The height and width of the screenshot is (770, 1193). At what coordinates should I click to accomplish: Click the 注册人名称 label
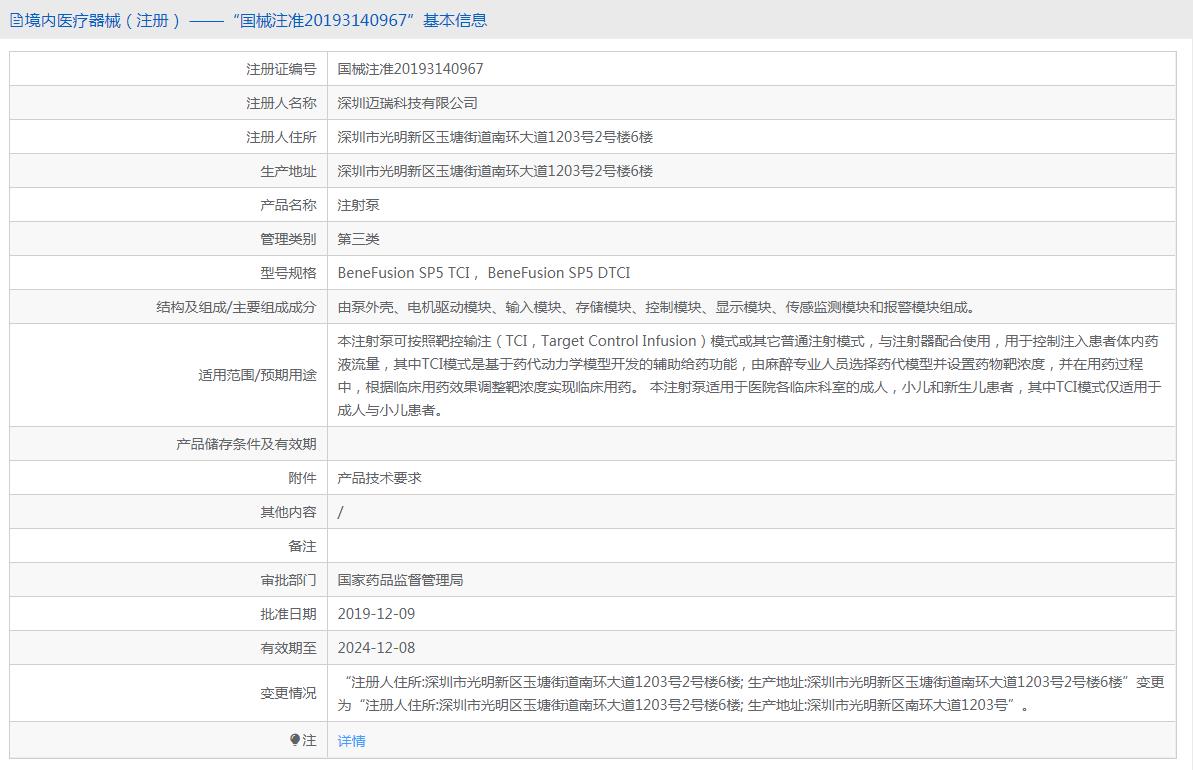coord(281,103)
